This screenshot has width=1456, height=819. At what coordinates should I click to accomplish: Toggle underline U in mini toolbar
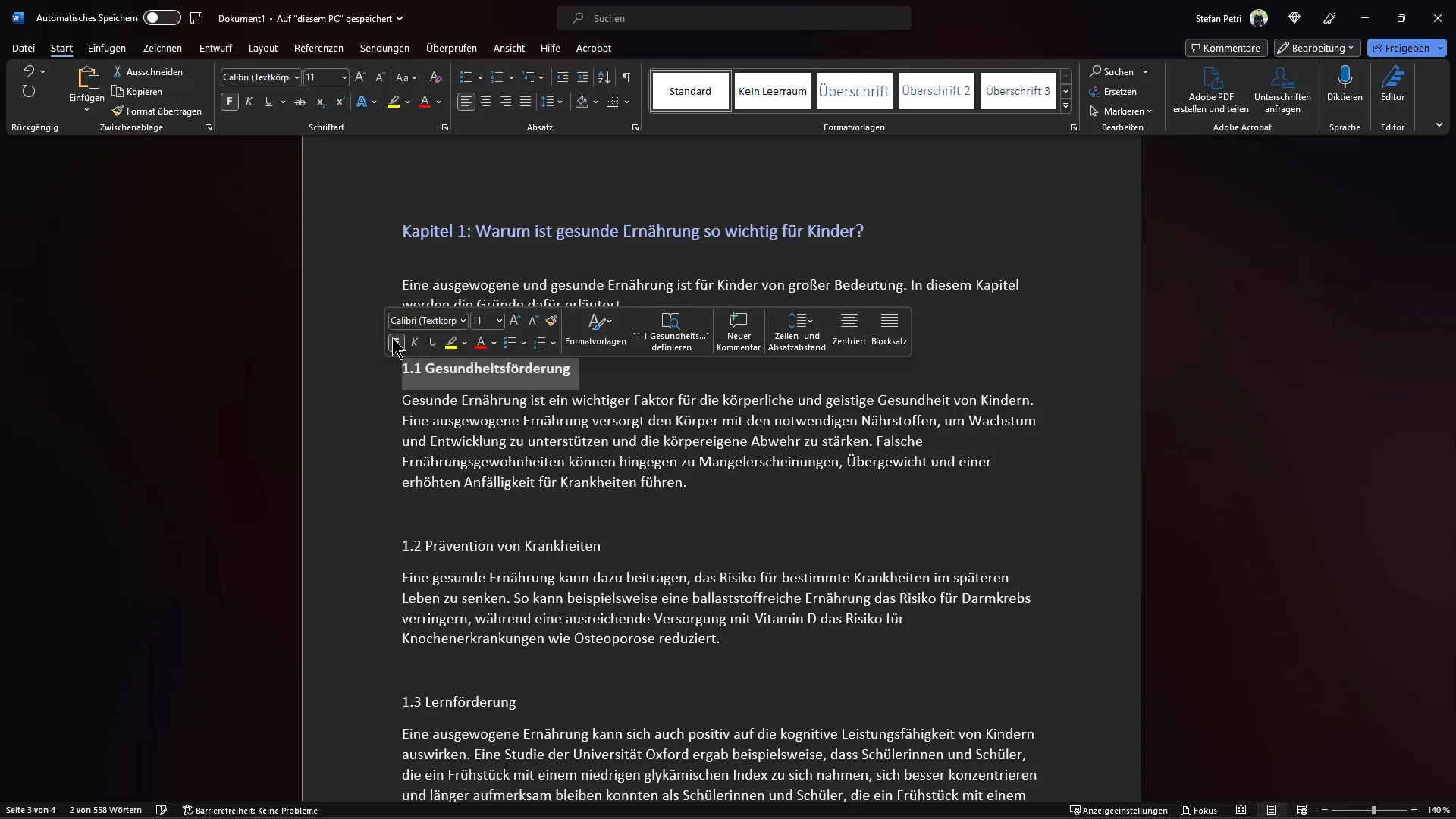coord(432,343)
